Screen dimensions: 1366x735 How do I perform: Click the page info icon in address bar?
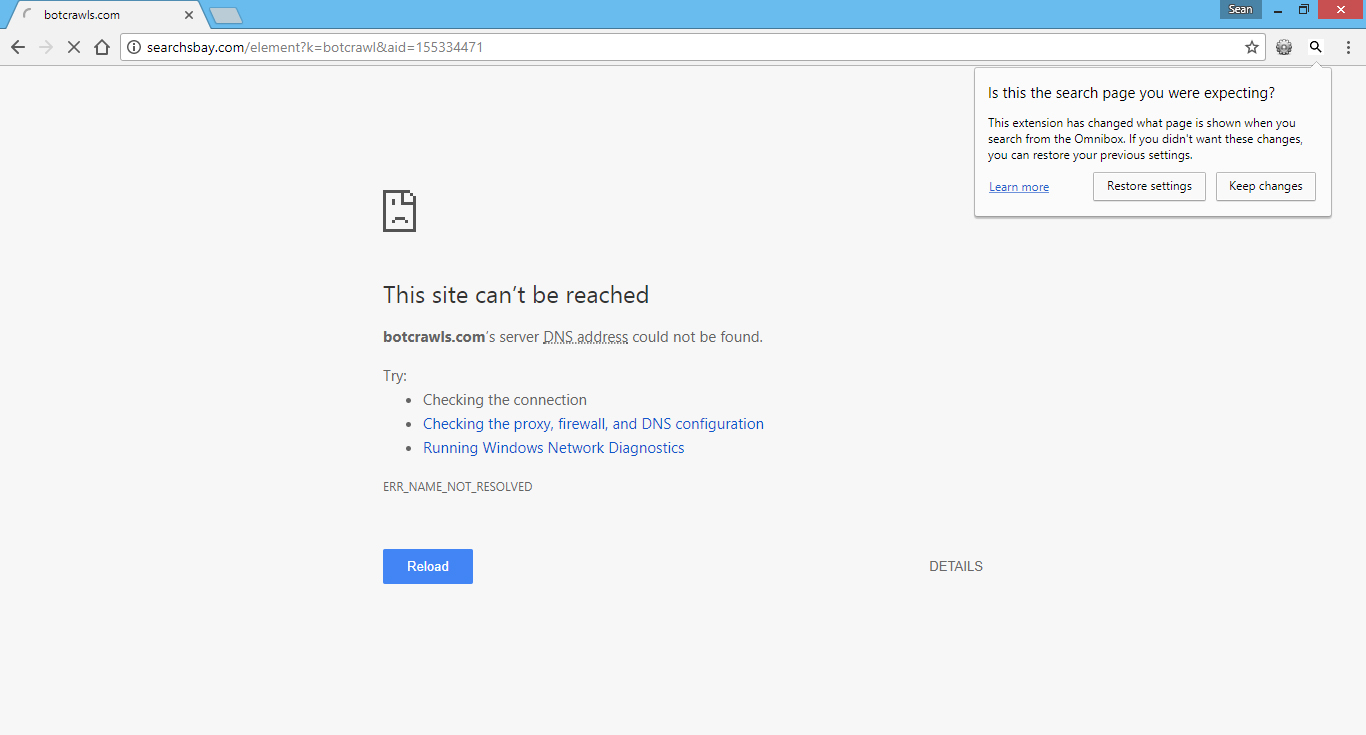tap(133, 46)
